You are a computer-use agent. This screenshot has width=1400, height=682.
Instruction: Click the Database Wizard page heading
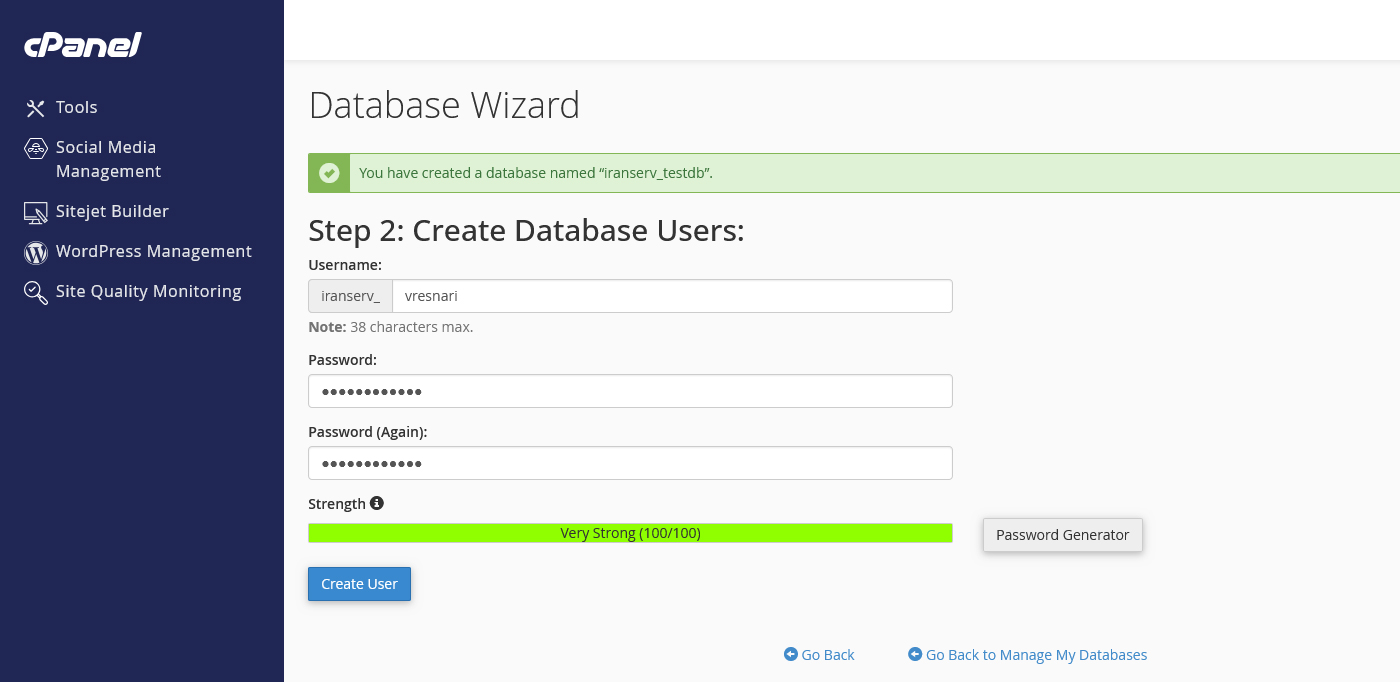coord(444,105)
